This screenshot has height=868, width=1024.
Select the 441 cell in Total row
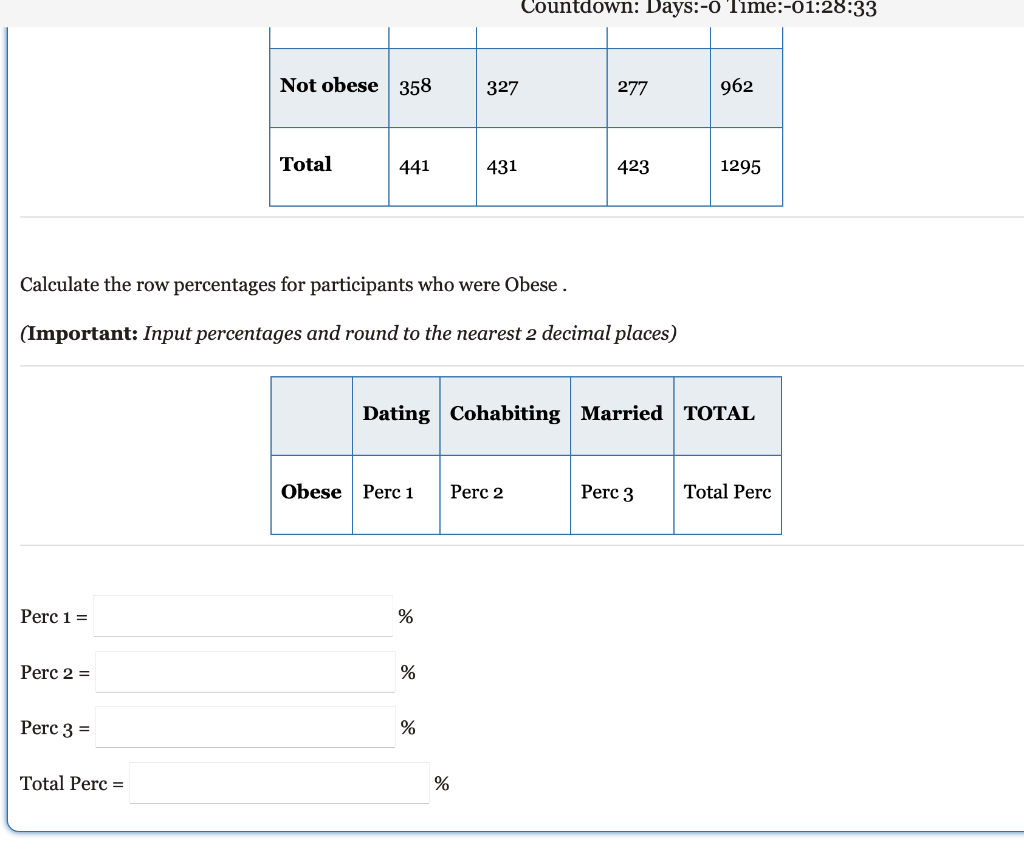tap(432, 167)
